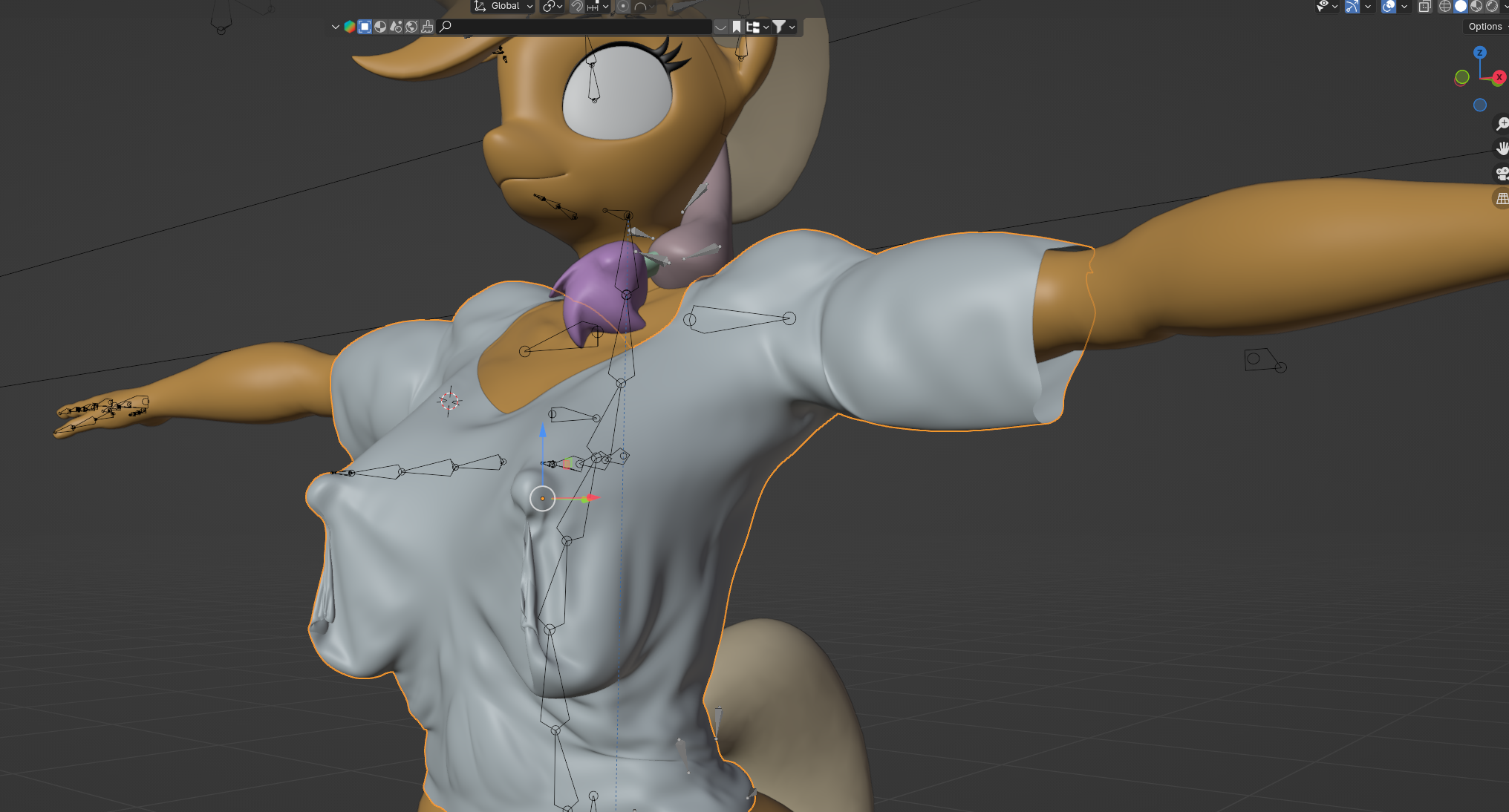Screen dimensions: 1509x812
Task: Switch perspective/orthographic grid icon
Action: [x=1502, y=198]
